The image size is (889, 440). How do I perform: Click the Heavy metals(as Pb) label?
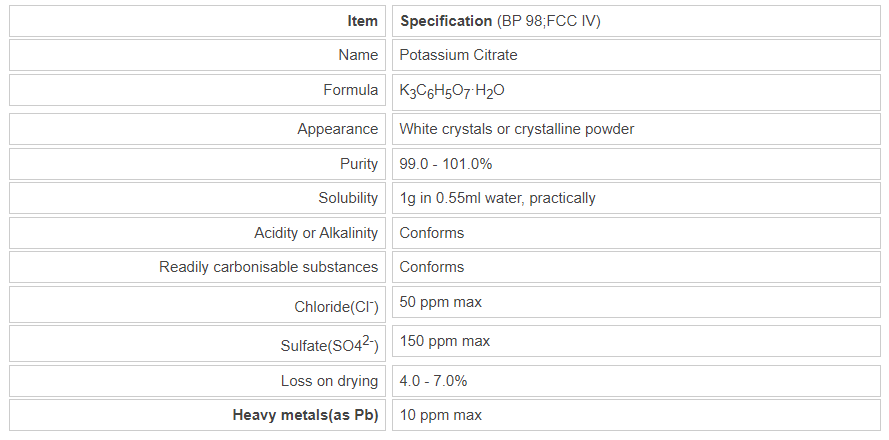pos(305,415)
